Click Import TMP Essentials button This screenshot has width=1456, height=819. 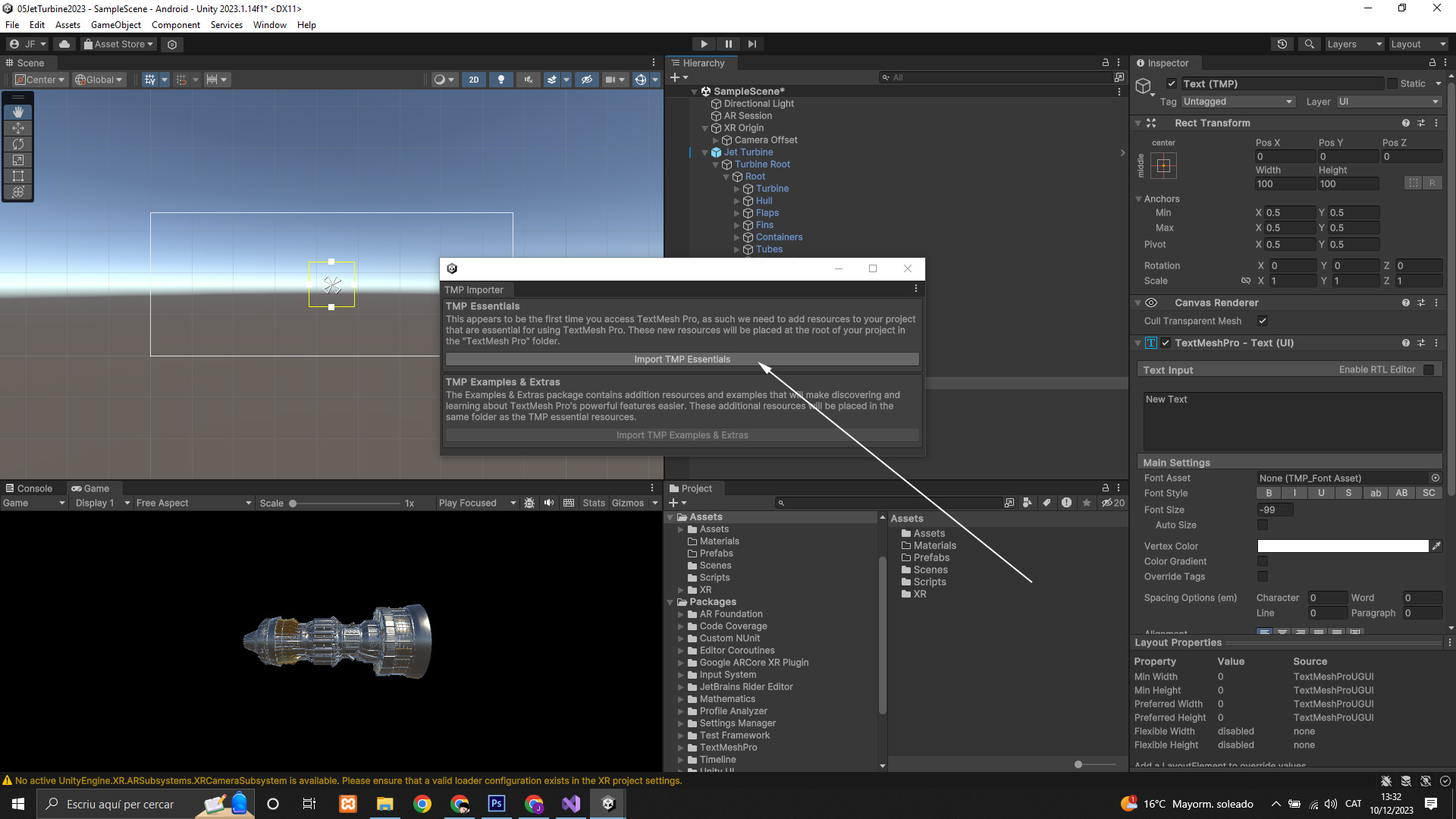pyautogui.click(x=682, y=359)
